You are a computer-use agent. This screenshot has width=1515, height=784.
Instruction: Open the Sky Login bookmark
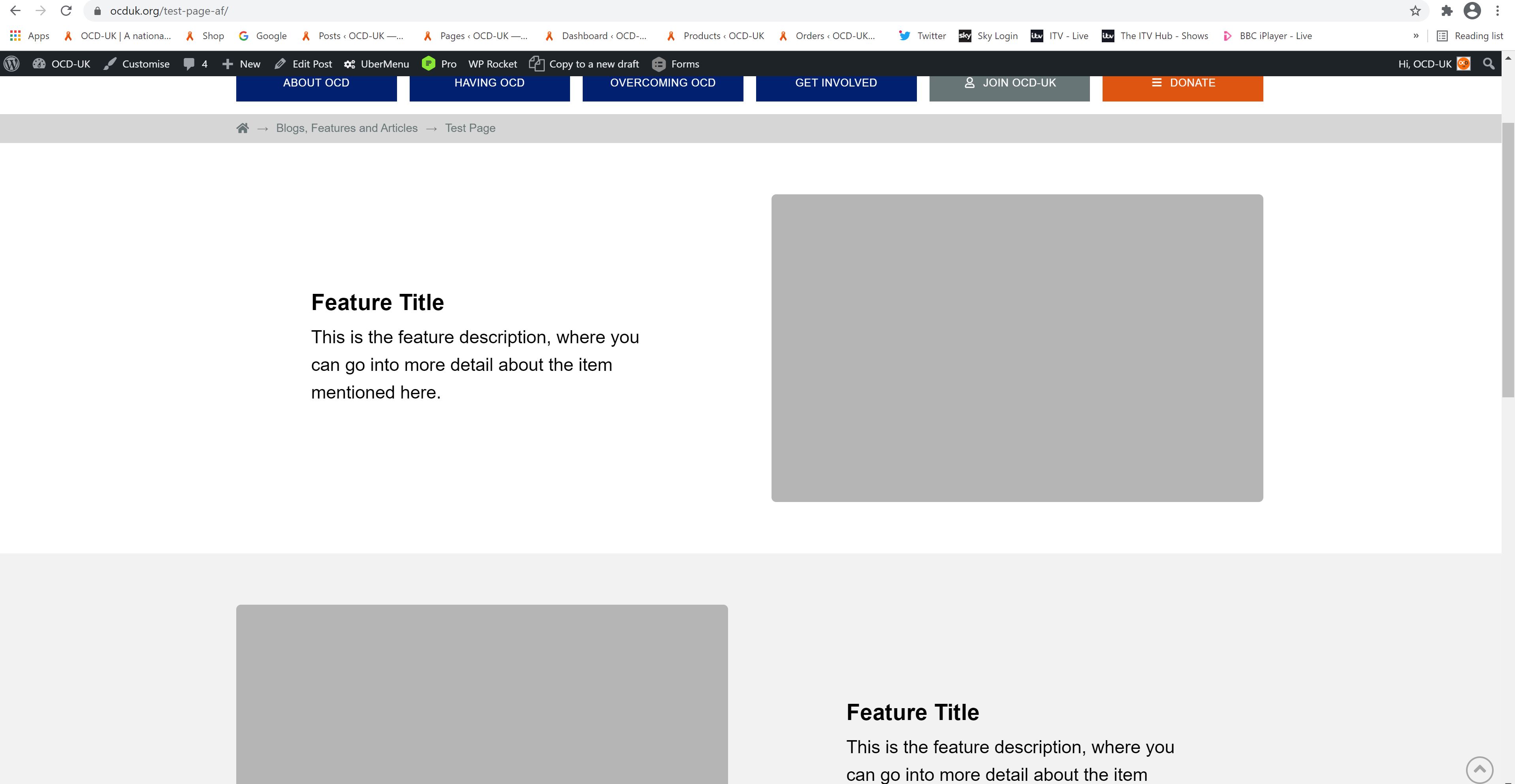(x=988, y=36)
